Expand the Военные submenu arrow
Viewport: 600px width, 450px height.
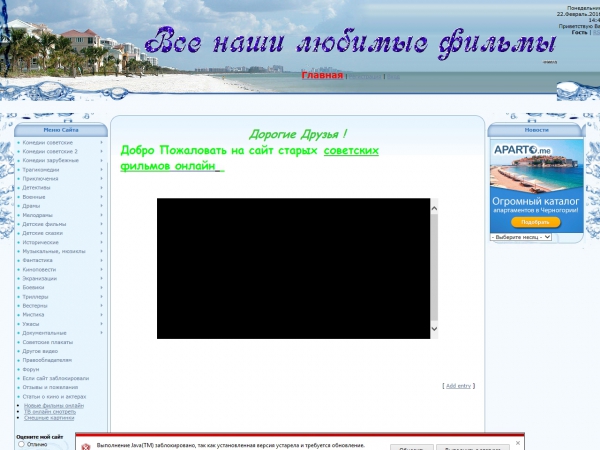click(x=101, y=197)
